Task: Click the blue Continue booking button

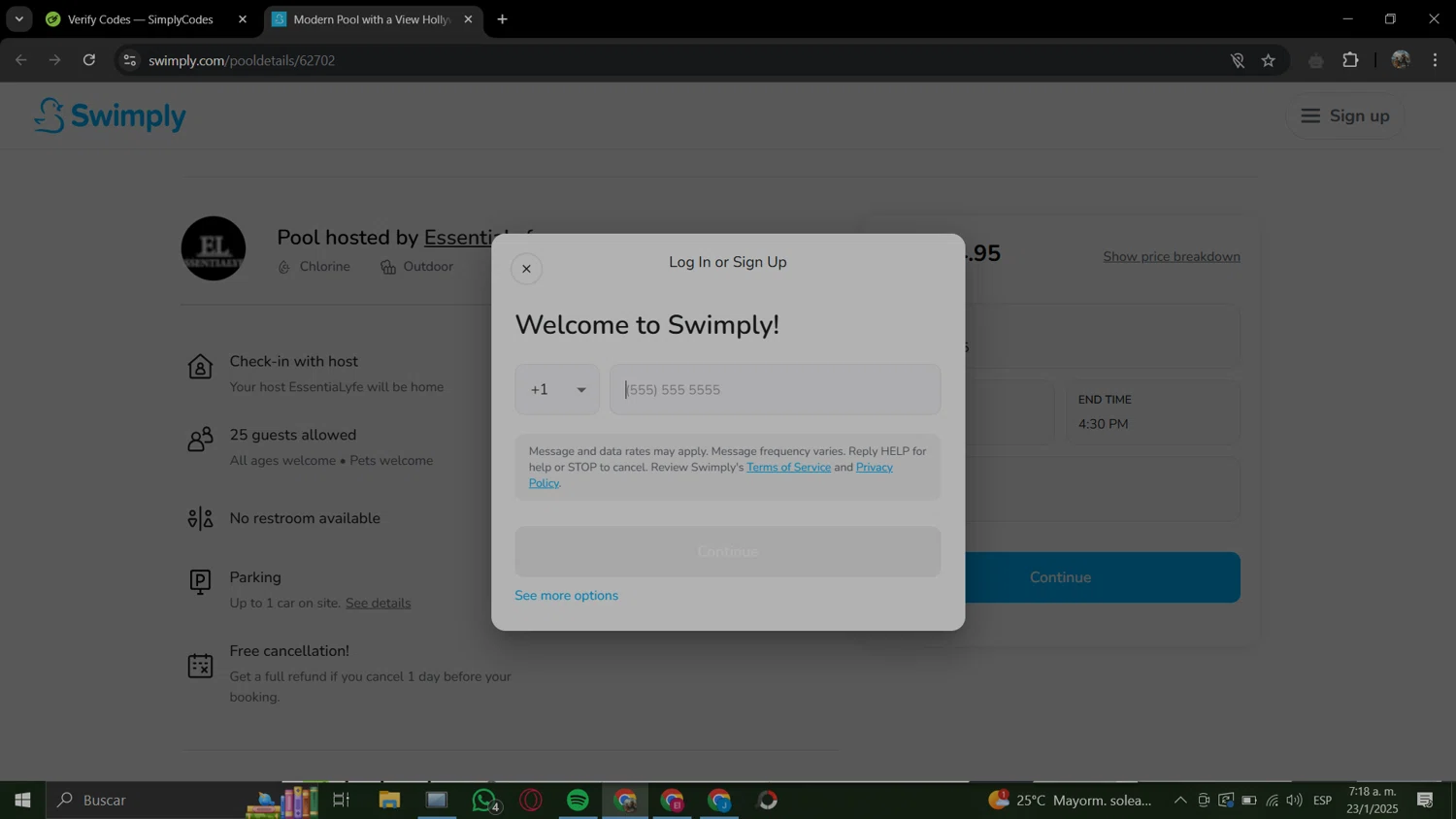Action: point(1102,577)
